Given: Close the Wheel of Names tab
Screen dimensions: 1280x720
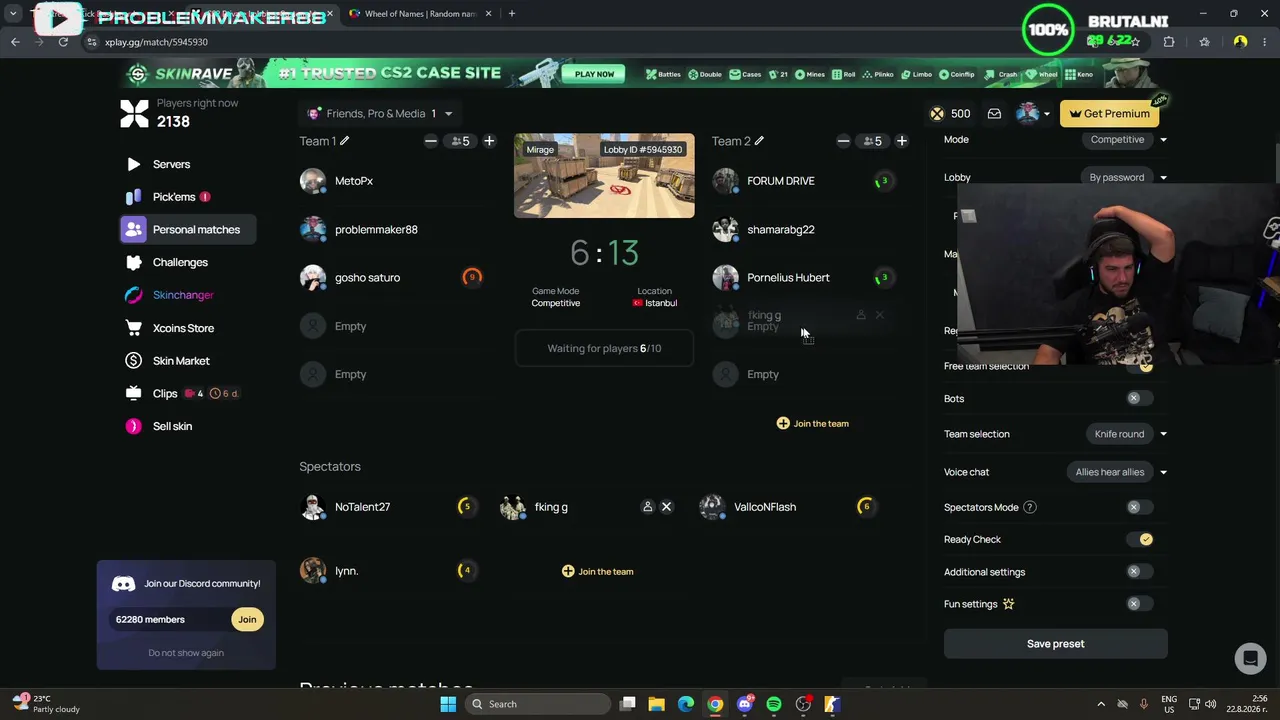Looking at the screenshot, I should (490, 14).
